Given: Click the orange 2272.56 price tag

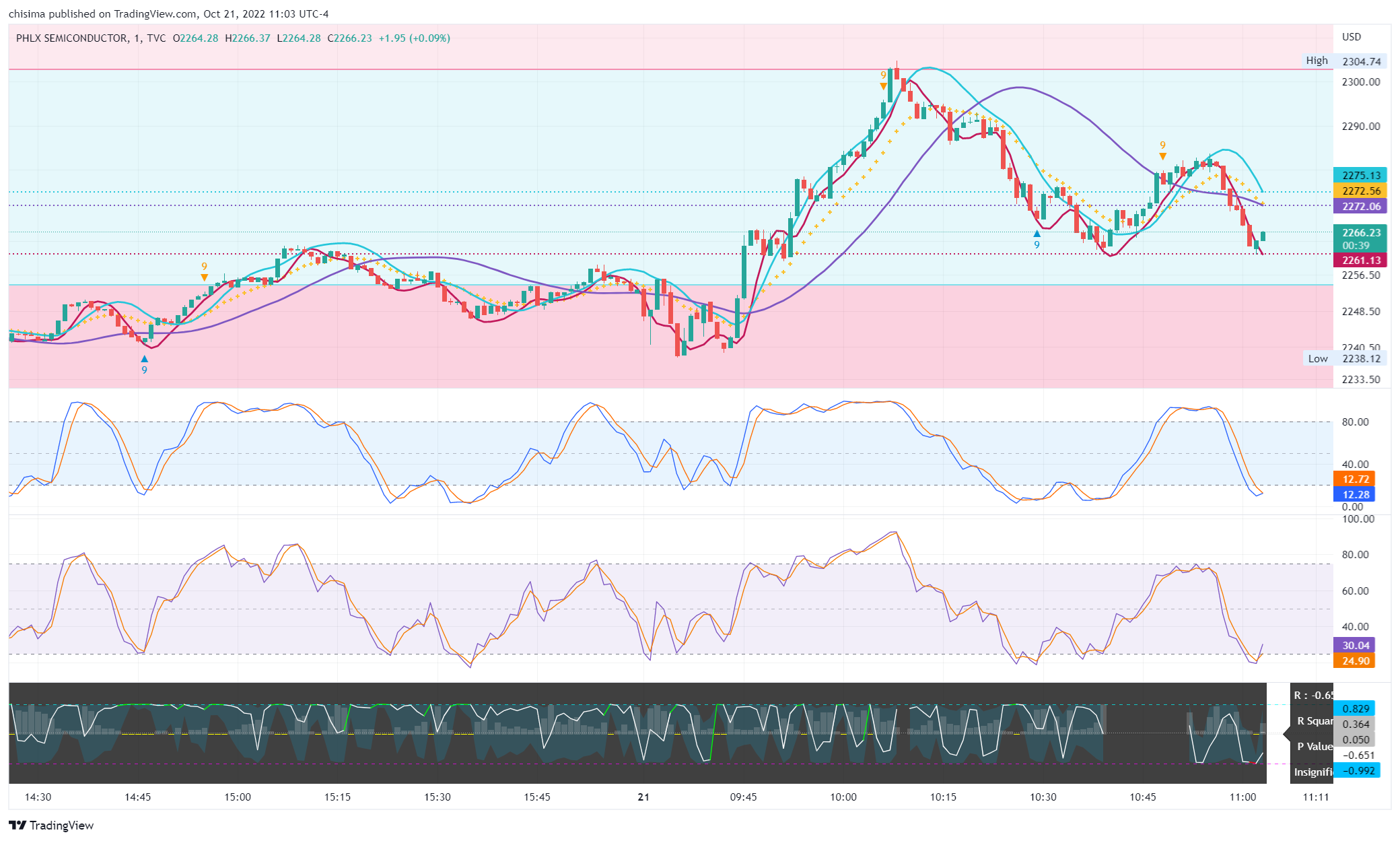Looking at the screenshot, I should [x=1360, y=191].
